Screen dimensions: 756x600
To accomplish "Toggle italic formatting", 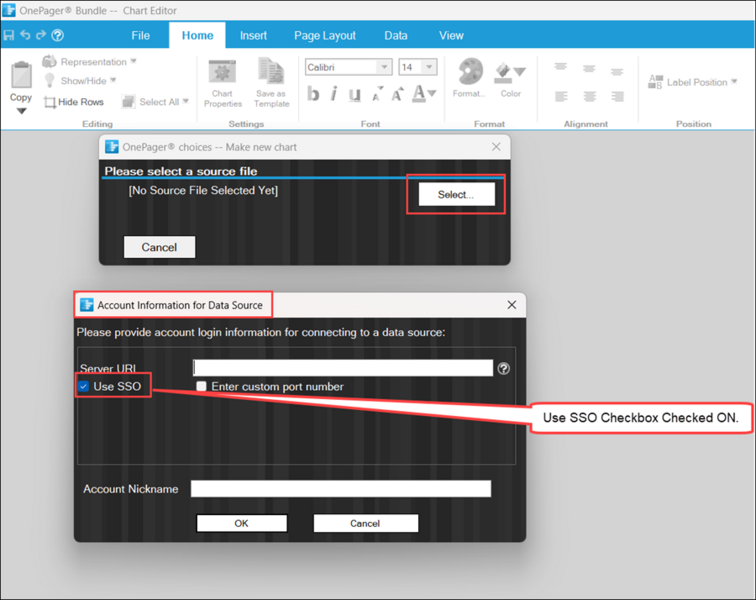I will point(334,94).
